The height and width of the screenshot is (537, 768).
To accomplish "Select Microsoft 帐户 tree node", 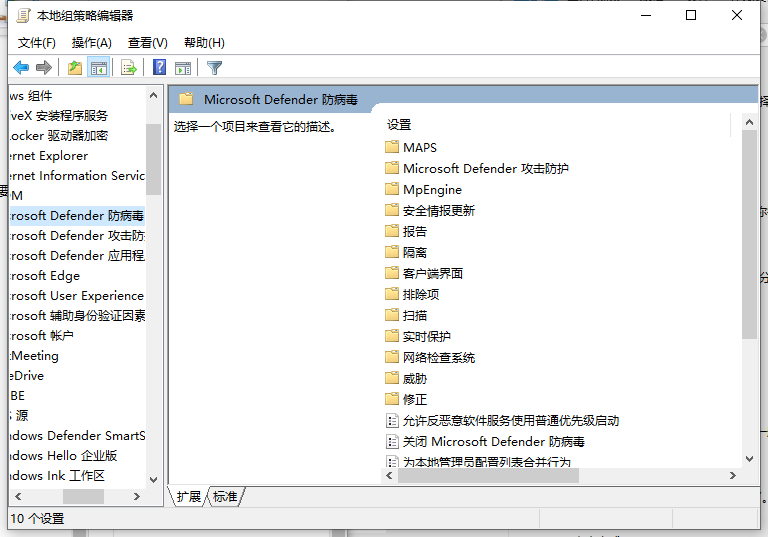I will (x=42, y=336).
